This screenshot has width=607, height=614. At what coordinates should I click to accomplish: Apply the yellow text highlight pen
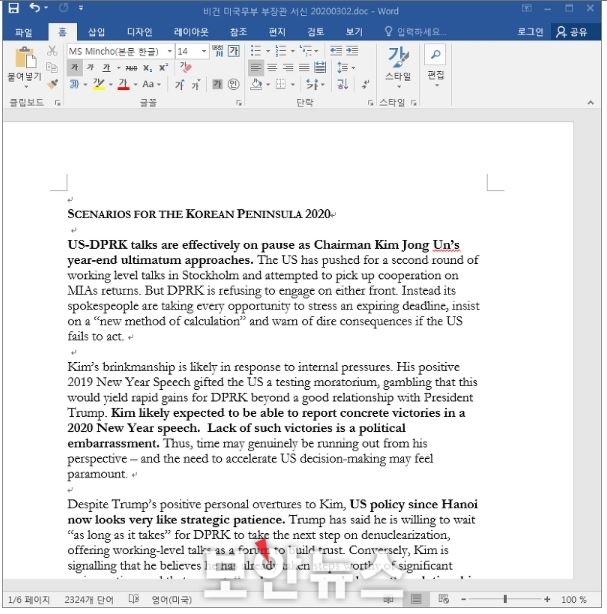click(98, 84)
